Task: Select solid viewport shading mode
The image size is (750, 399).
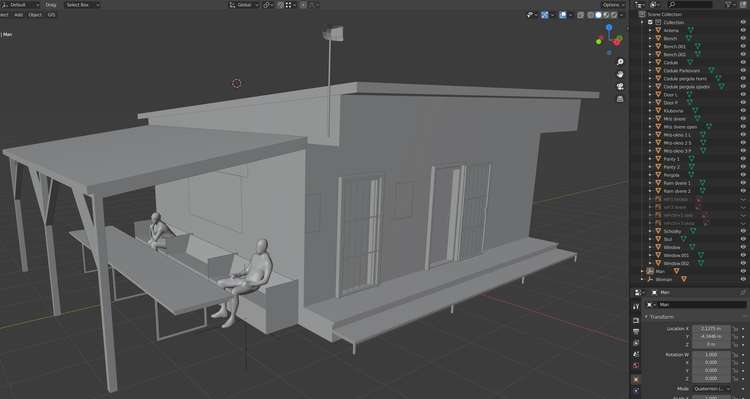Action: coord(598,15)
